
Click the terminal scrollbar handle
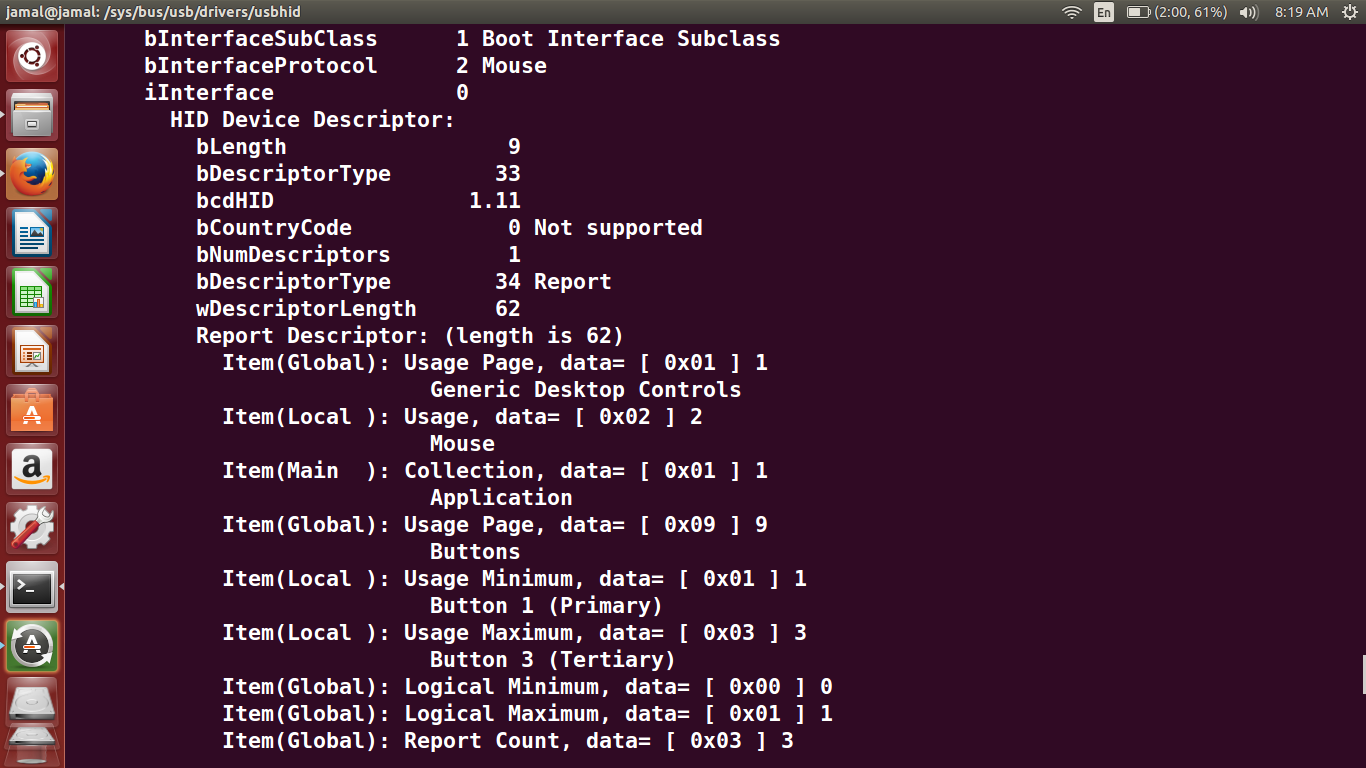[1362, 674]
